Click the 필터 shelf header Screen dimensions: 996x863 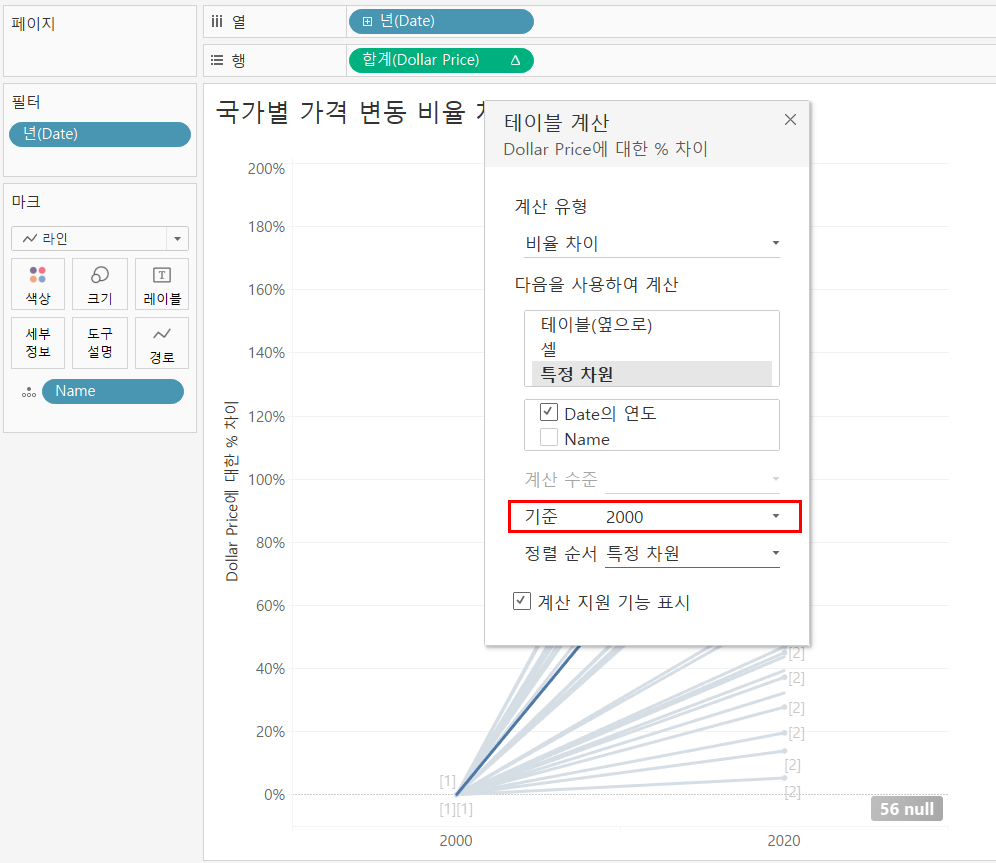point(26,102)
